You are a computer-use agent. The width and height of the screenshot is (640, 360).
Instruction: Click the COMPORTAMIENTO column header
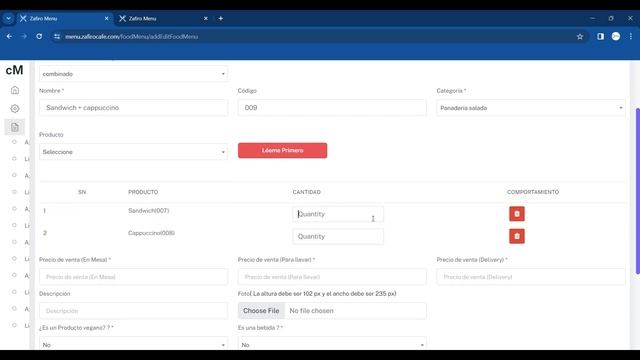(533, 192)
